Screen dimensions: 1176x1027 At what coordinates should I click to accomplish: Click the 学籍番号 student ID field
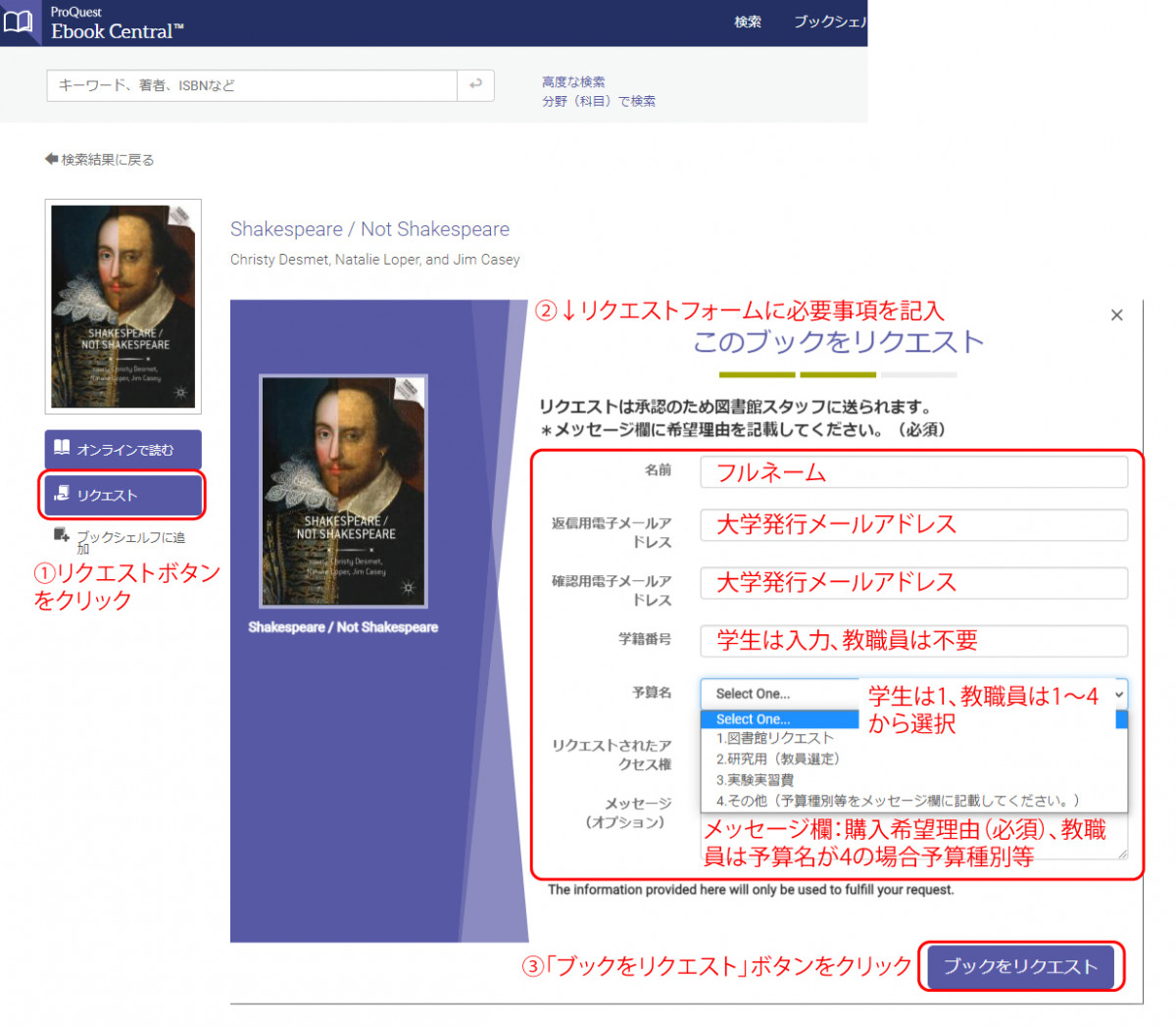[913, 641]
